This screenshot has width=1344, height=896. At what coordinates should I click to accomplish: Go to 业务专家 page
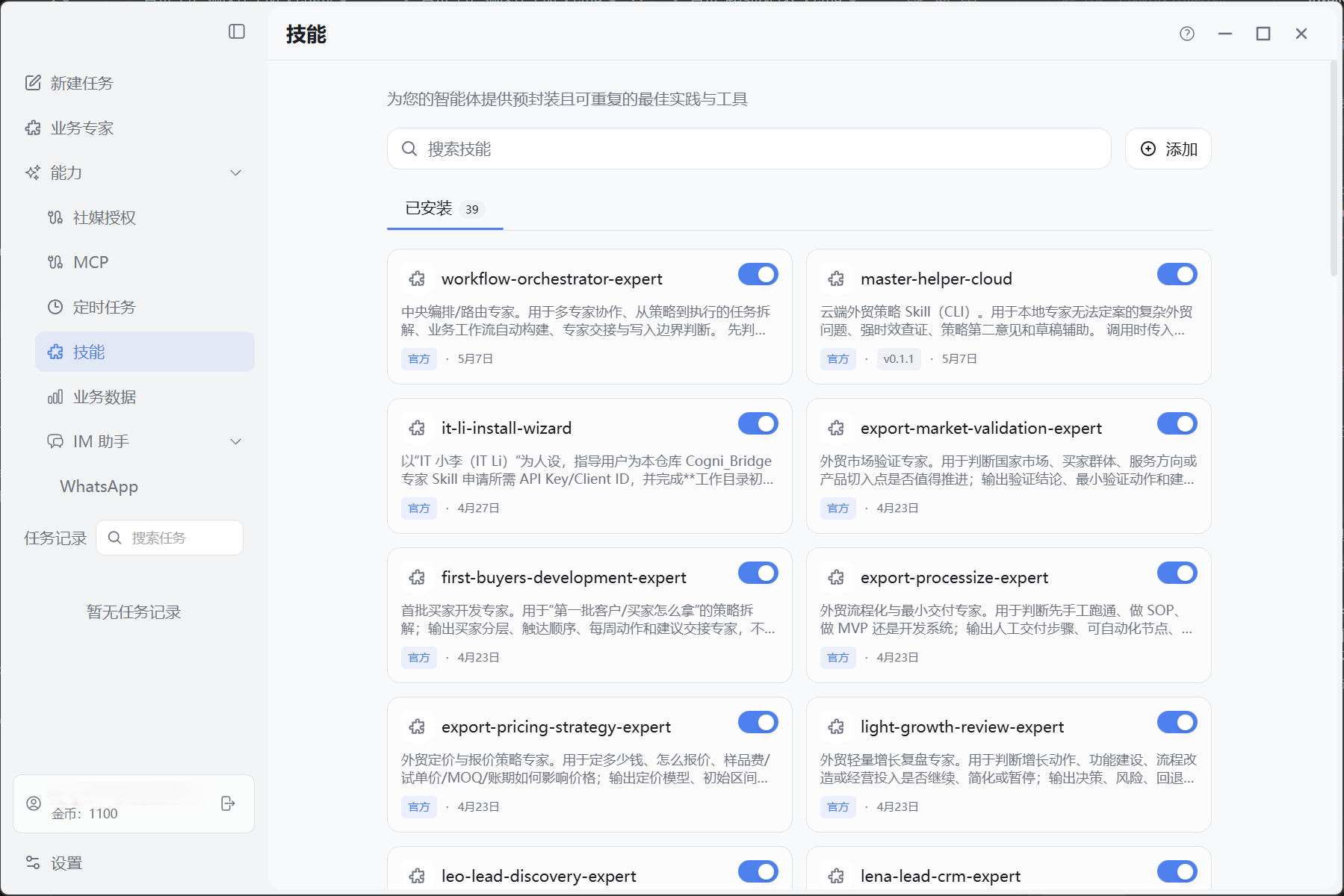tap(134, 128)
